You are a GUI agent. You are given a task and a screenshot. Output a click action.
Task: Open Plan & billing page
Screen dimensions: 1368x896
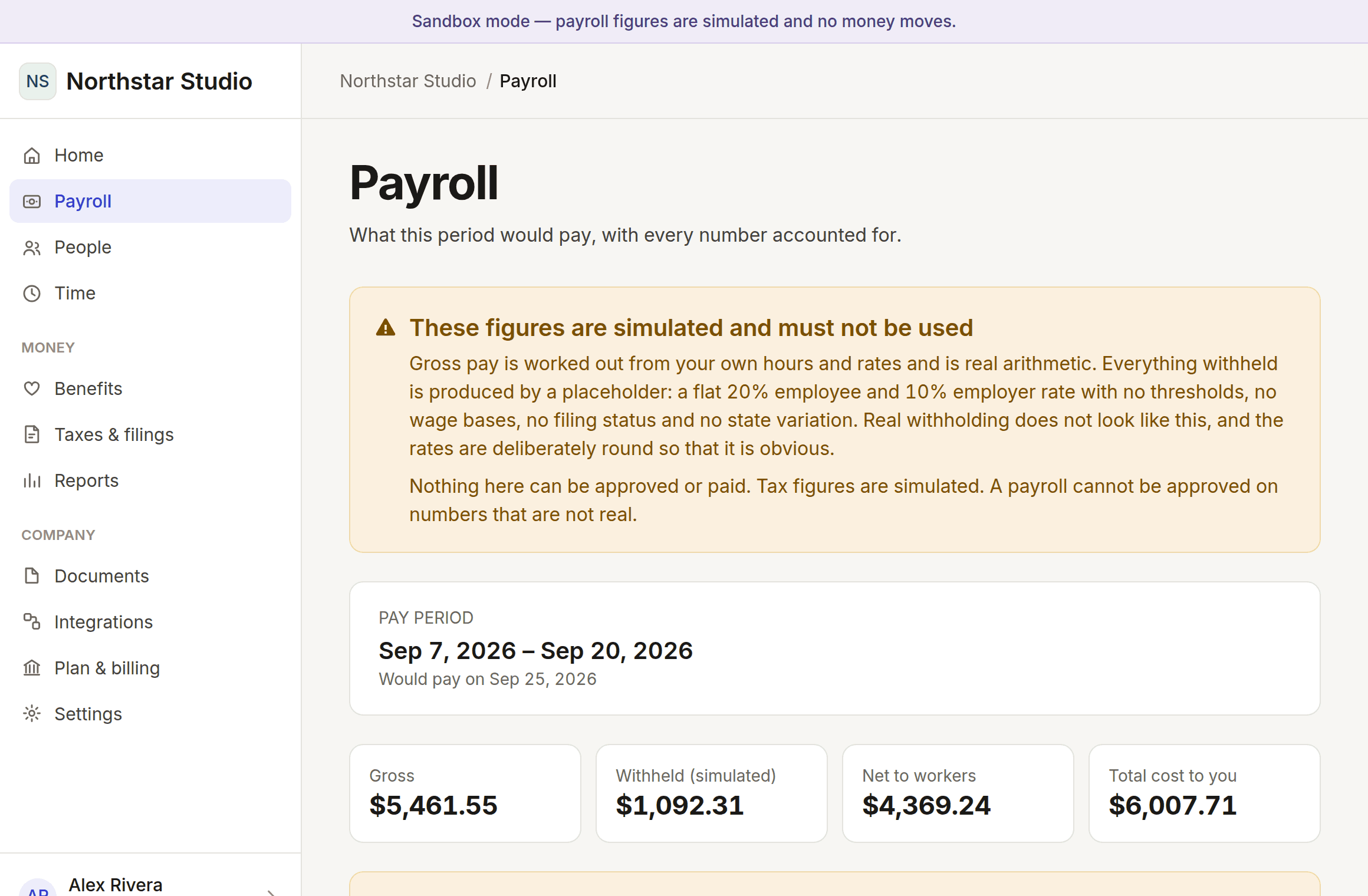click(150, 668)
